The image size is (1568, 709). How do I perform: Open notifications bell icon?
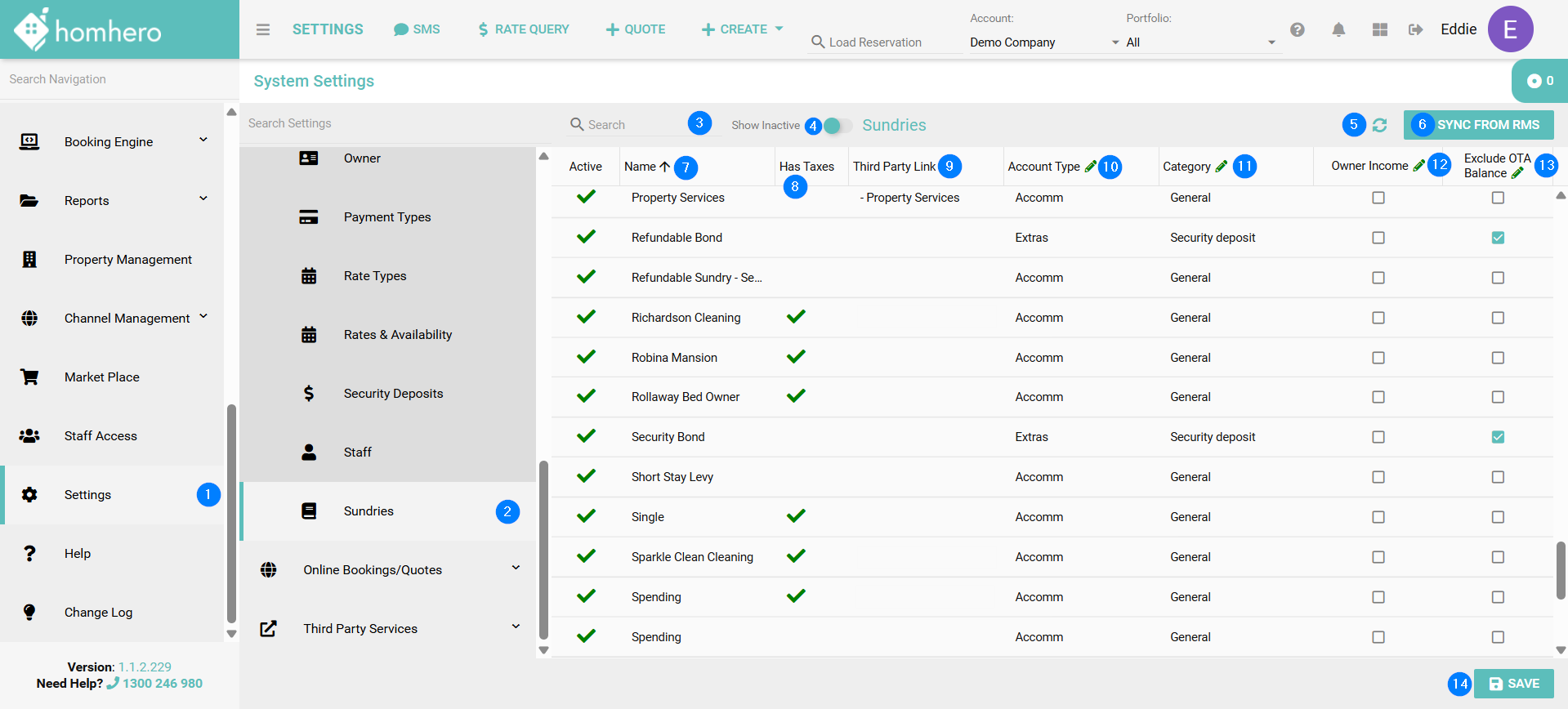1338,29
